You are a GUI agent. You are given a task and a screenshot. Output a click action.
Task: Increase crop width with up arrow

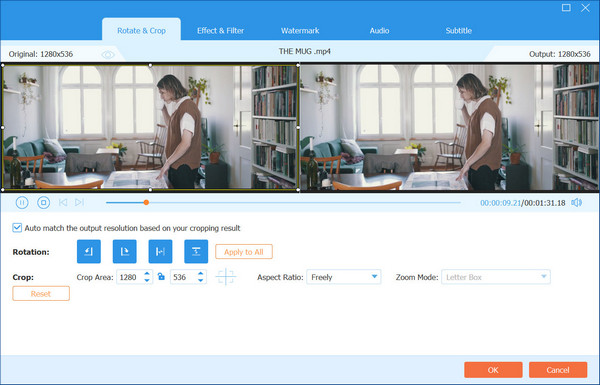click(147, 273)
